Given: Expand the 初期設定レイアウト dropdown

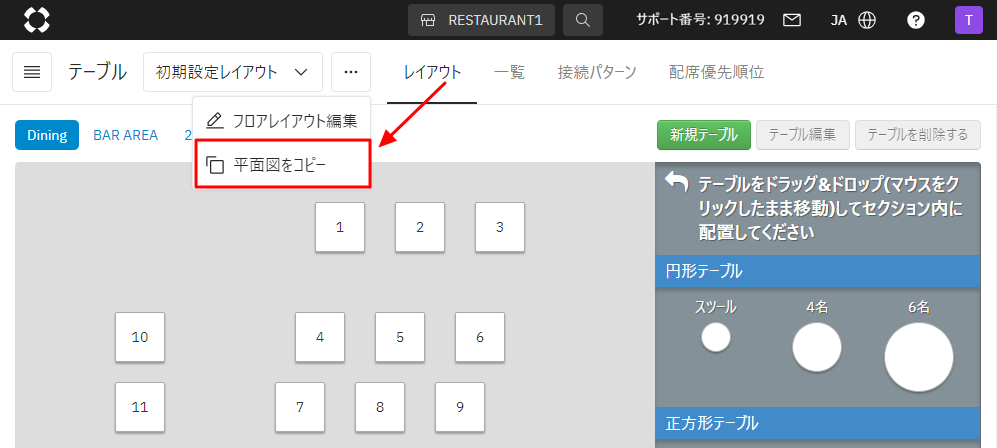Looking at the screenshot, I should pos(232,72).
